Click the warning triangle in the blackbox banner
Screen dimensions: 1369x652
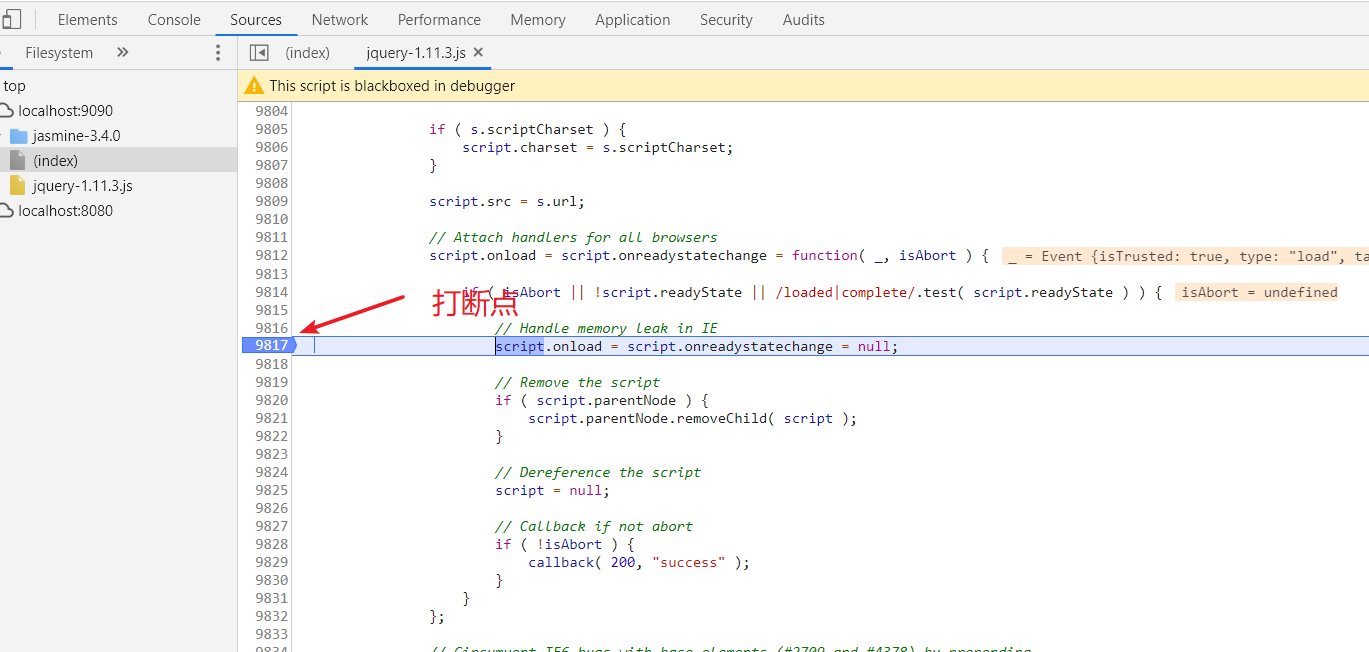(253, 85)
